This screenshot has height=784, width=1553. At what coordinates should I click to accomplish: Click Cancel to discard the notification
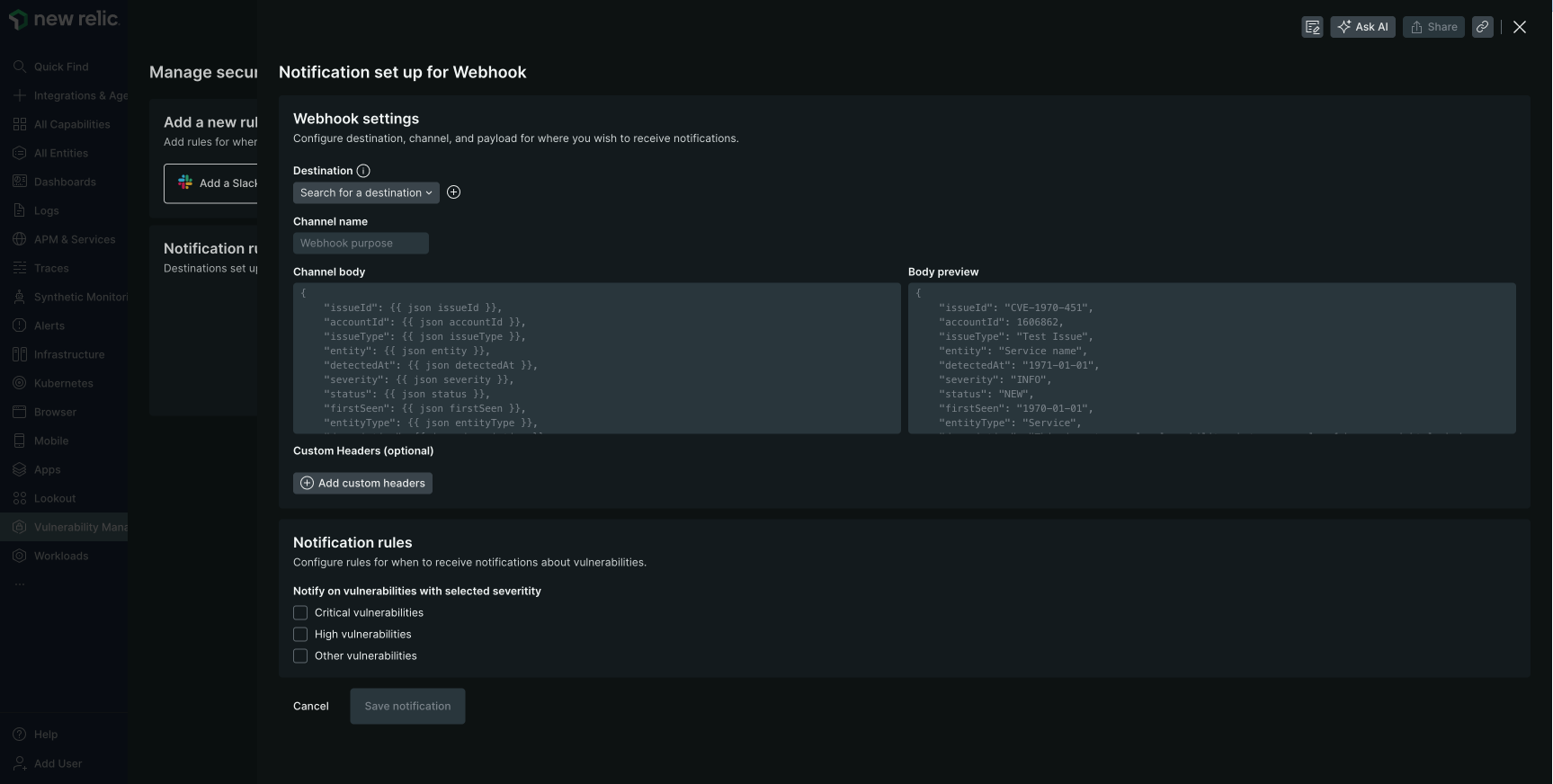311,707
